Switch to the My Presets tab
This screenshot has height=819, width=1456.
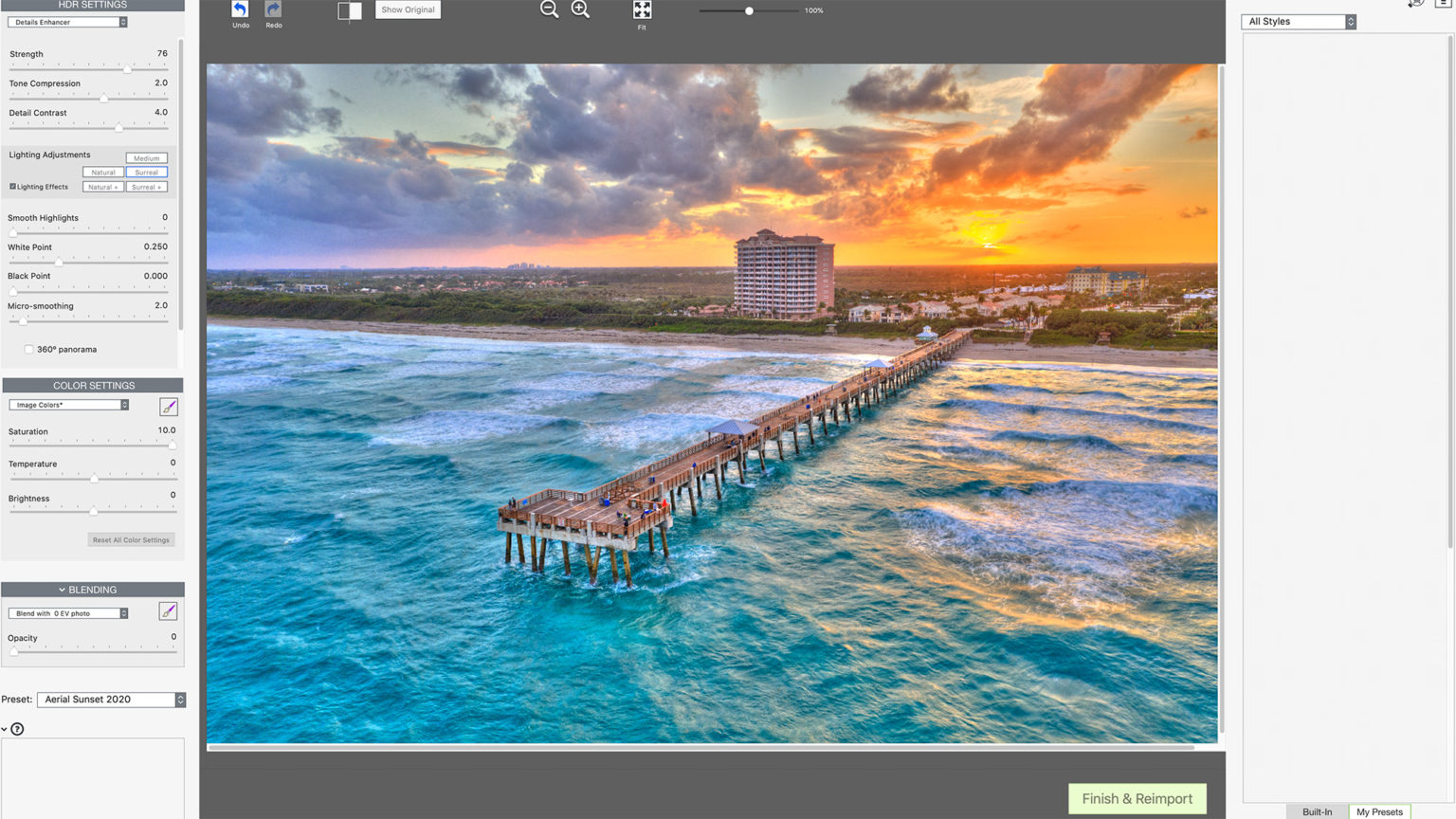pos(1379,811)
